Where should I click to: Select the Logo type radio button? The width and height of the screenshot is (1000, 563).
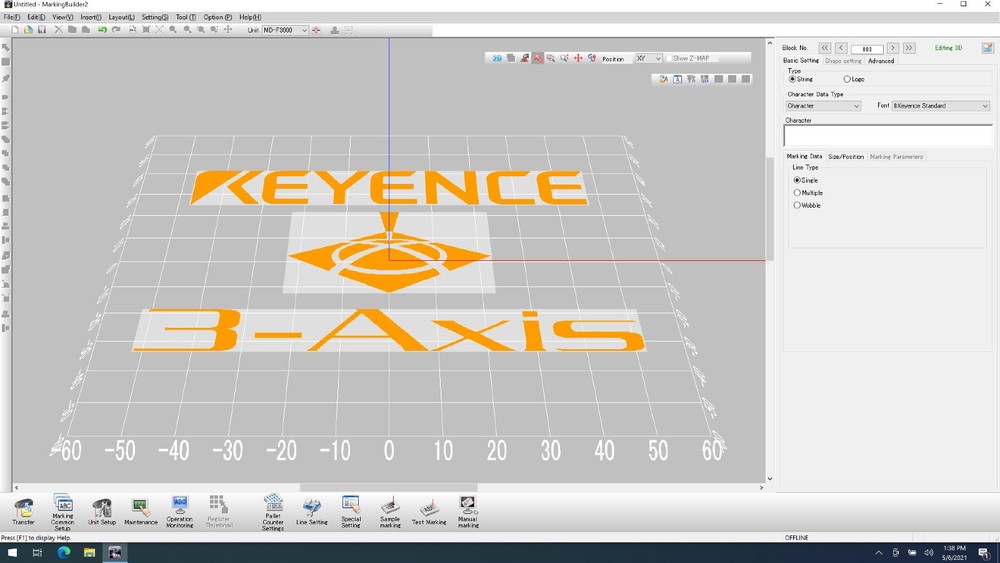point(847,79)
